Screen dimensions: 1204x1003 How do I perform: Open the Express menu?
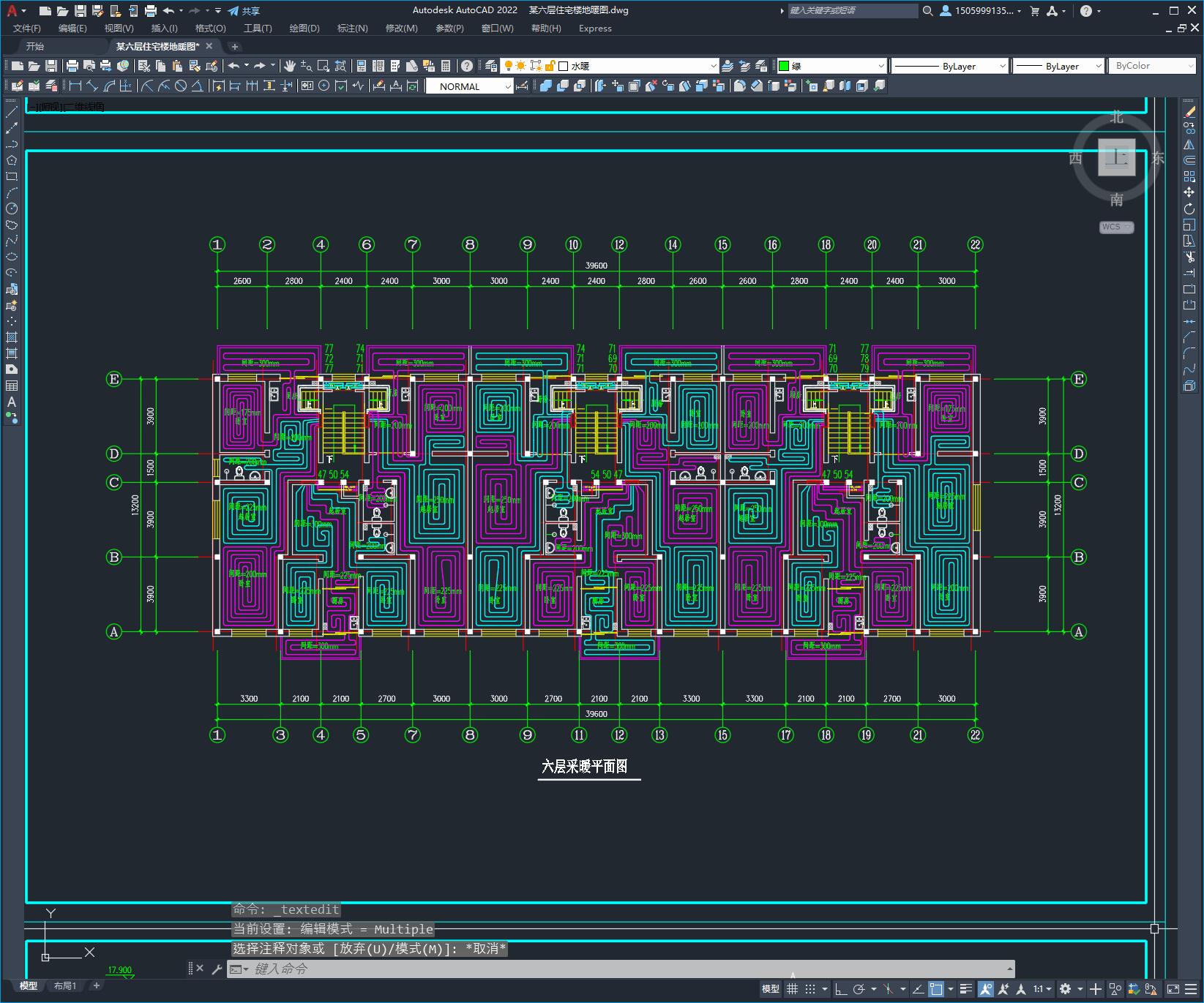tap(595, 29)
